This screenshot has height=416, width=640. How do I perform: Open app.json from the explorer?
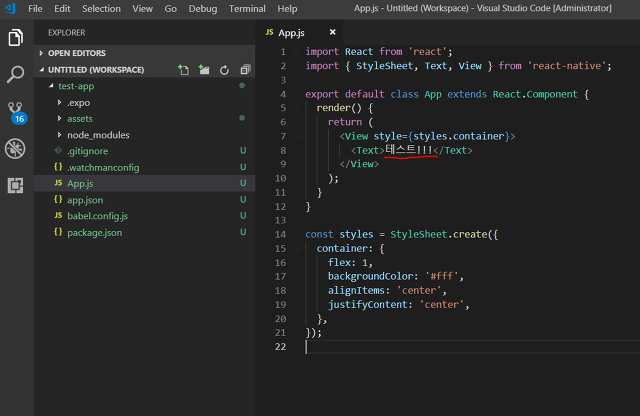coord(144,200)
